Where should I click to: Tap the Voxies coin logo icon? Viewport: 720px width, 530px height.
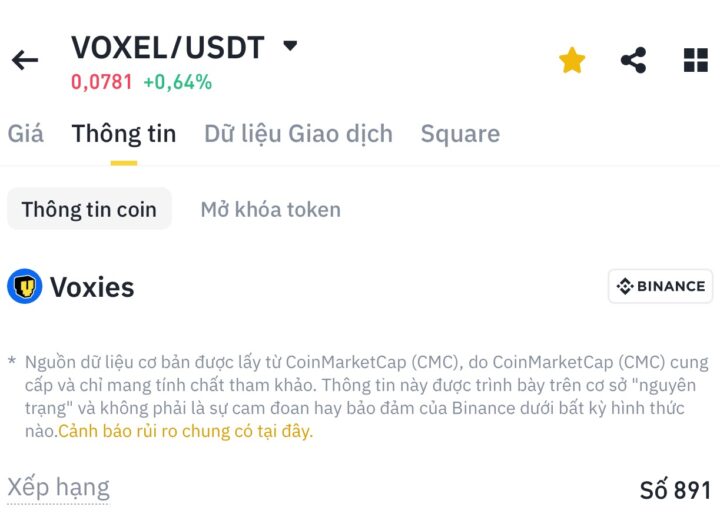click(25, 286)
